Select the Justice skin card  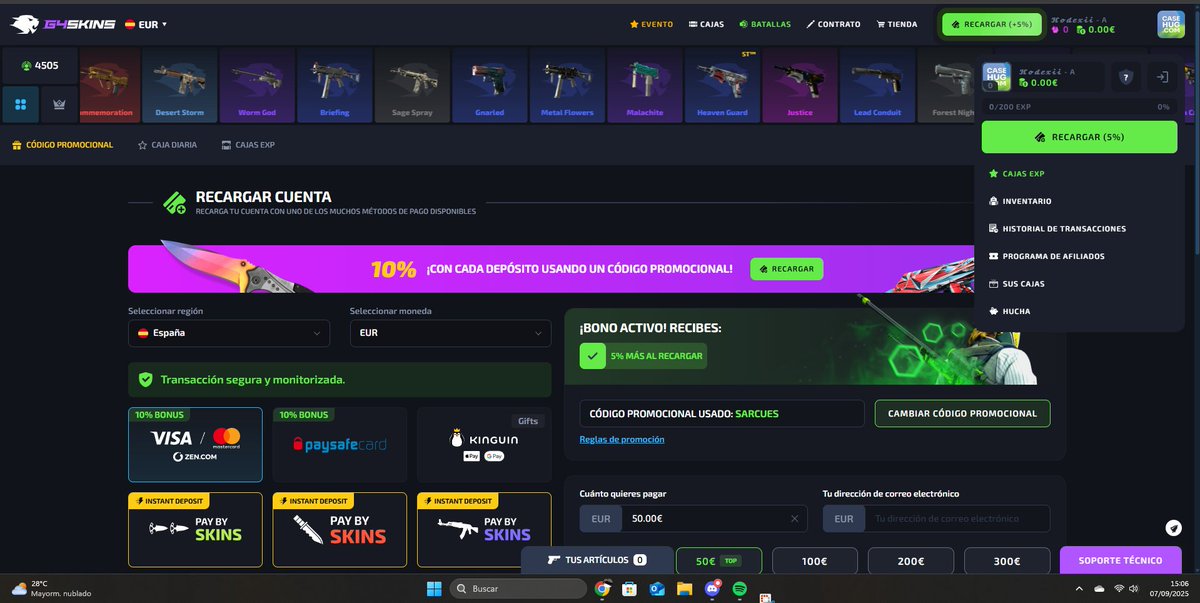(799, 86)
